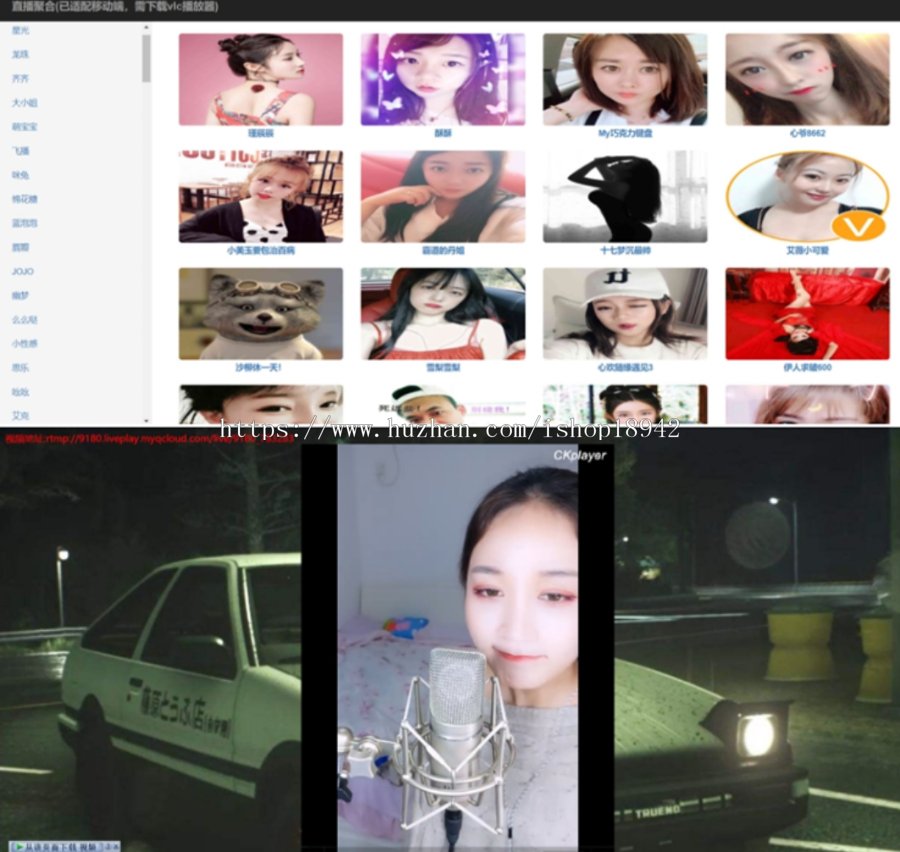Open the thumbnail above 雪梨雪梨

(443, 313)
